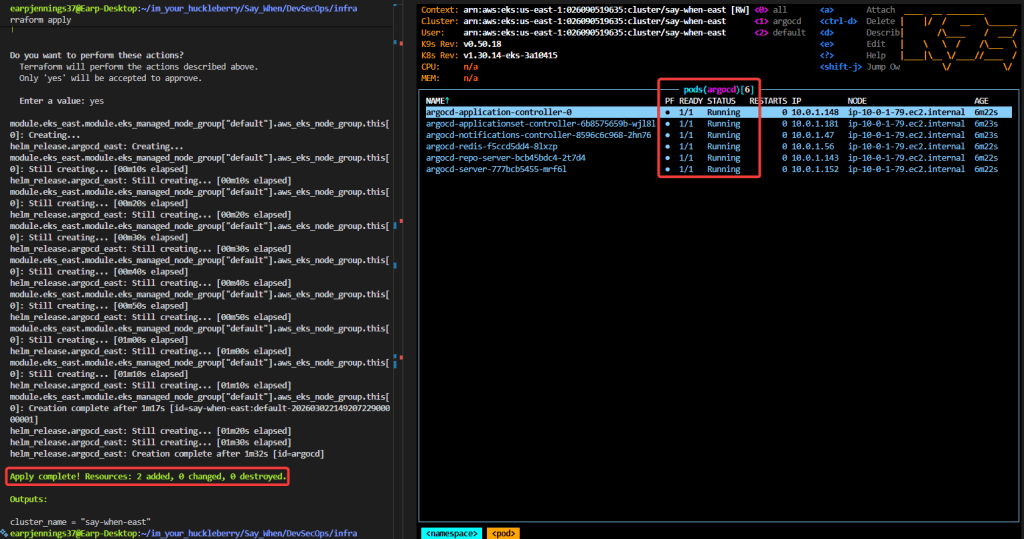Sort pods by the AGE column header
Image resolution: width=1024 pixels, height=539 pixels.
980,101
